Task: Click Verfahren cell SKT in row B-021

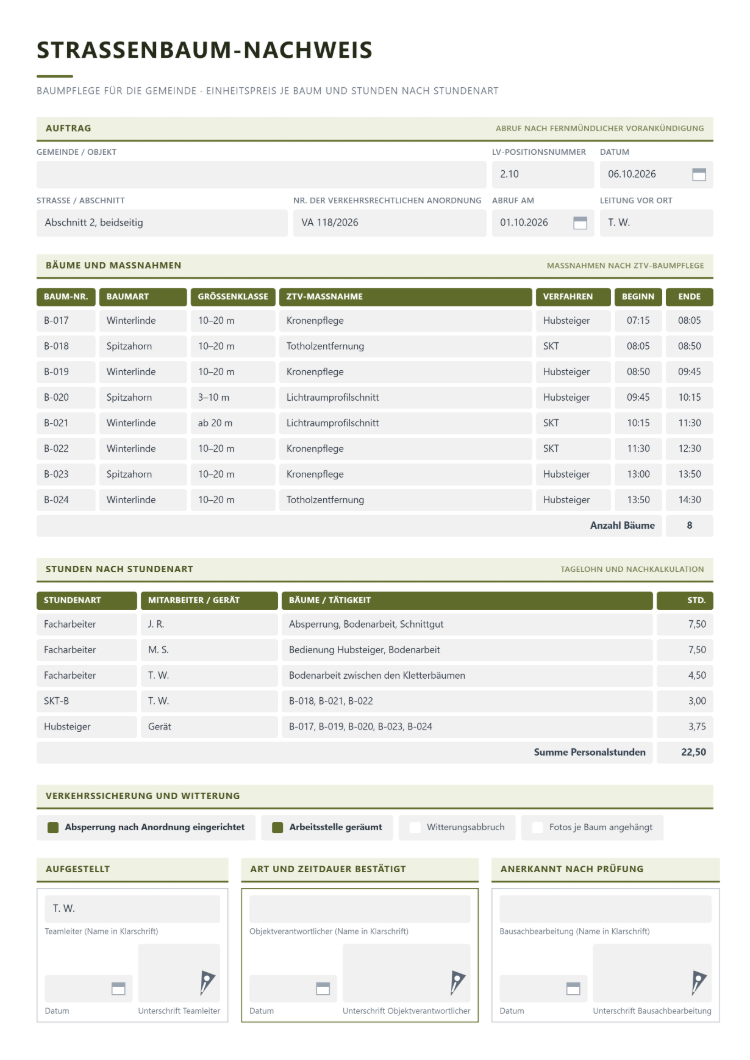Action: (x=573, y=423)
